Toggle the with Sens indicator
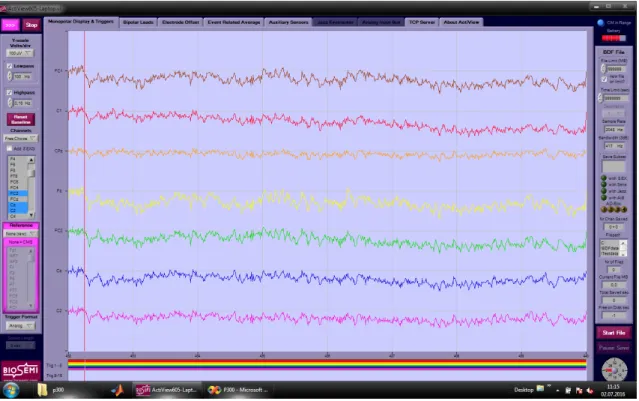The image size is (639, 401). pyautogui.click(x=604, y=185)
